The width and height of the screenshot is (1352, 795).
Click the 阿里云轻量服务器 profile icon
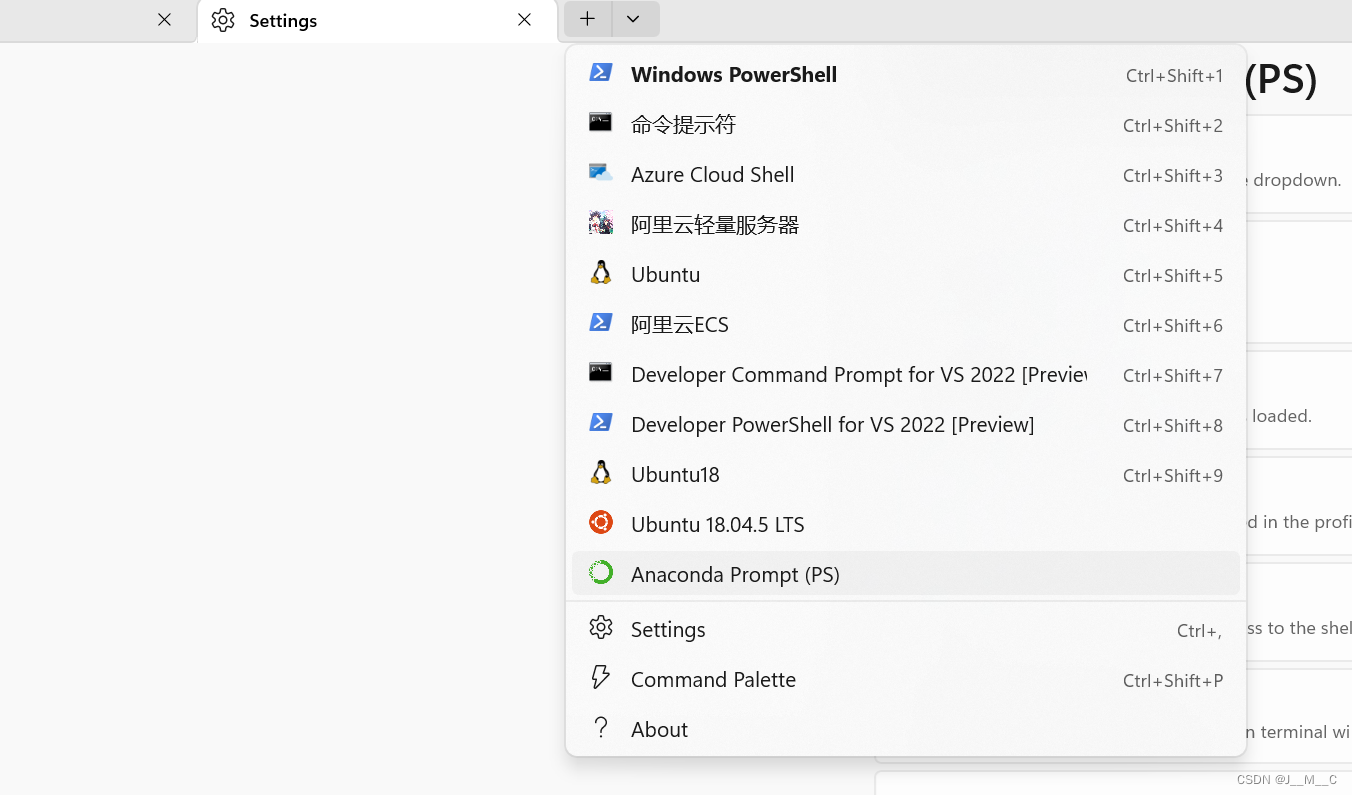600,222
